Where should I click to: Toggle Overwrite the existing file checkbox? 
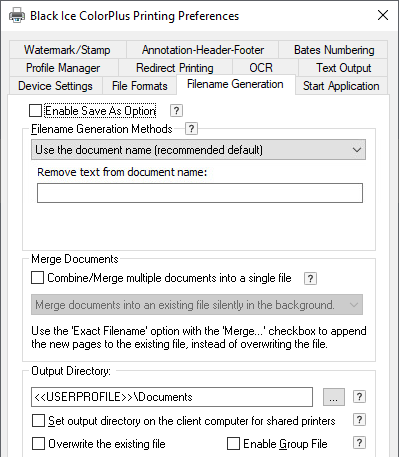(x=38, y=444)
